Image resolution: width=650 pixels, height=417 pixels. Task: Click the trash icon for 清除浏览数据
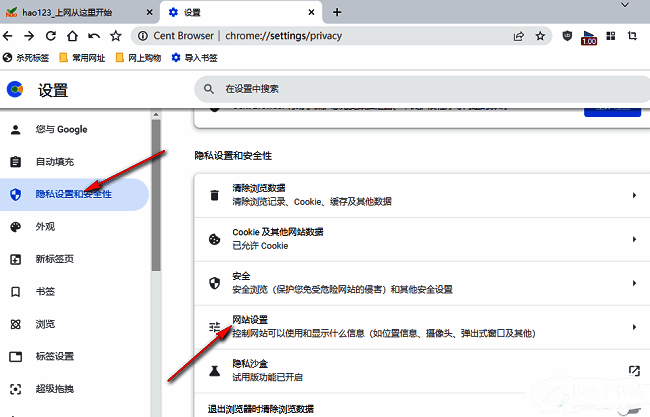214,195
